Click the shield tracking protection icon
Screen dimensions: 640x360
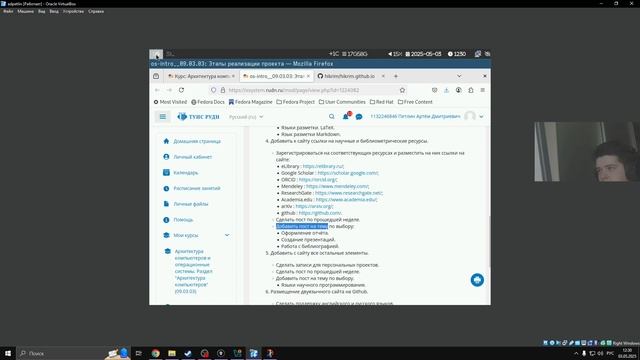[213, 90]
